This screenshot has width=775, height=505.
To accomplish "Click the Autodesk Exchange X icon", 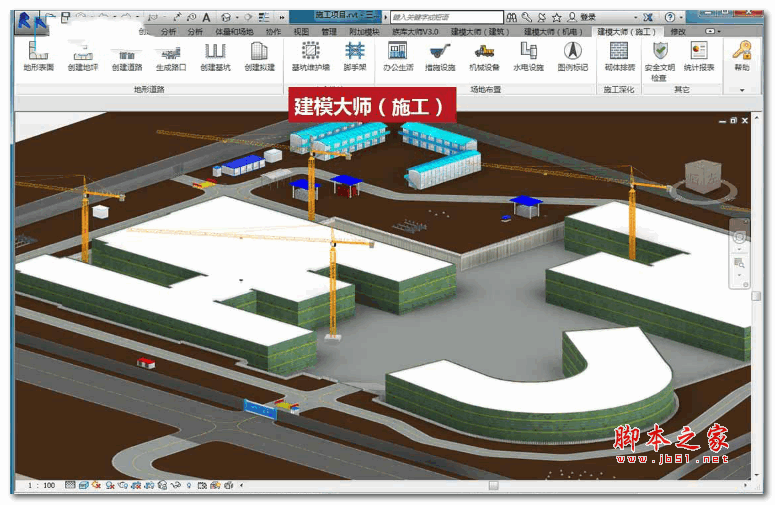I will pos(648,17).
